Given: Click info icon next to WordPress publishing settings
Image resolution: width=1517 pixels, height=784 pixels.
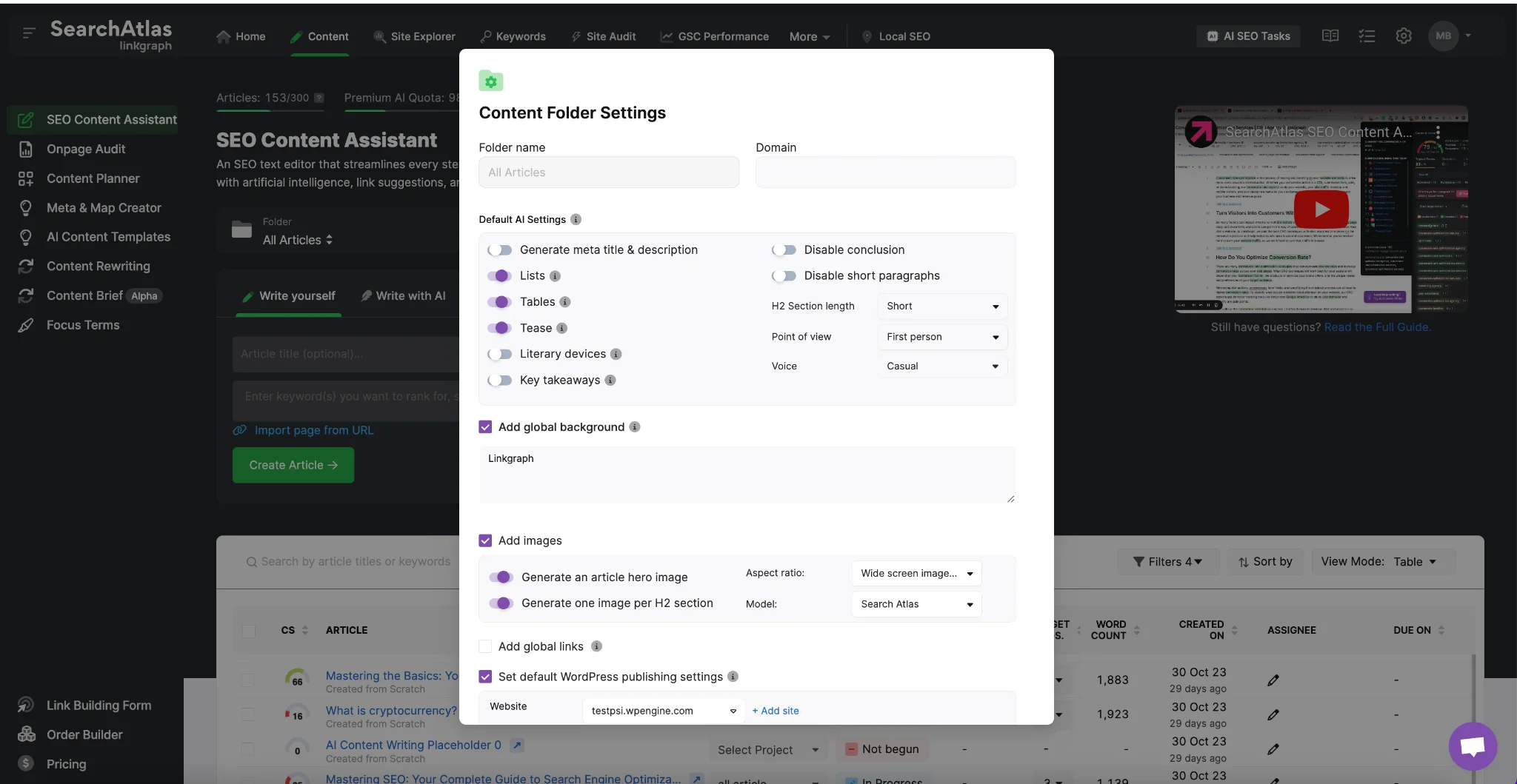Looking at the screenshot, I should [x=733, y=677].
